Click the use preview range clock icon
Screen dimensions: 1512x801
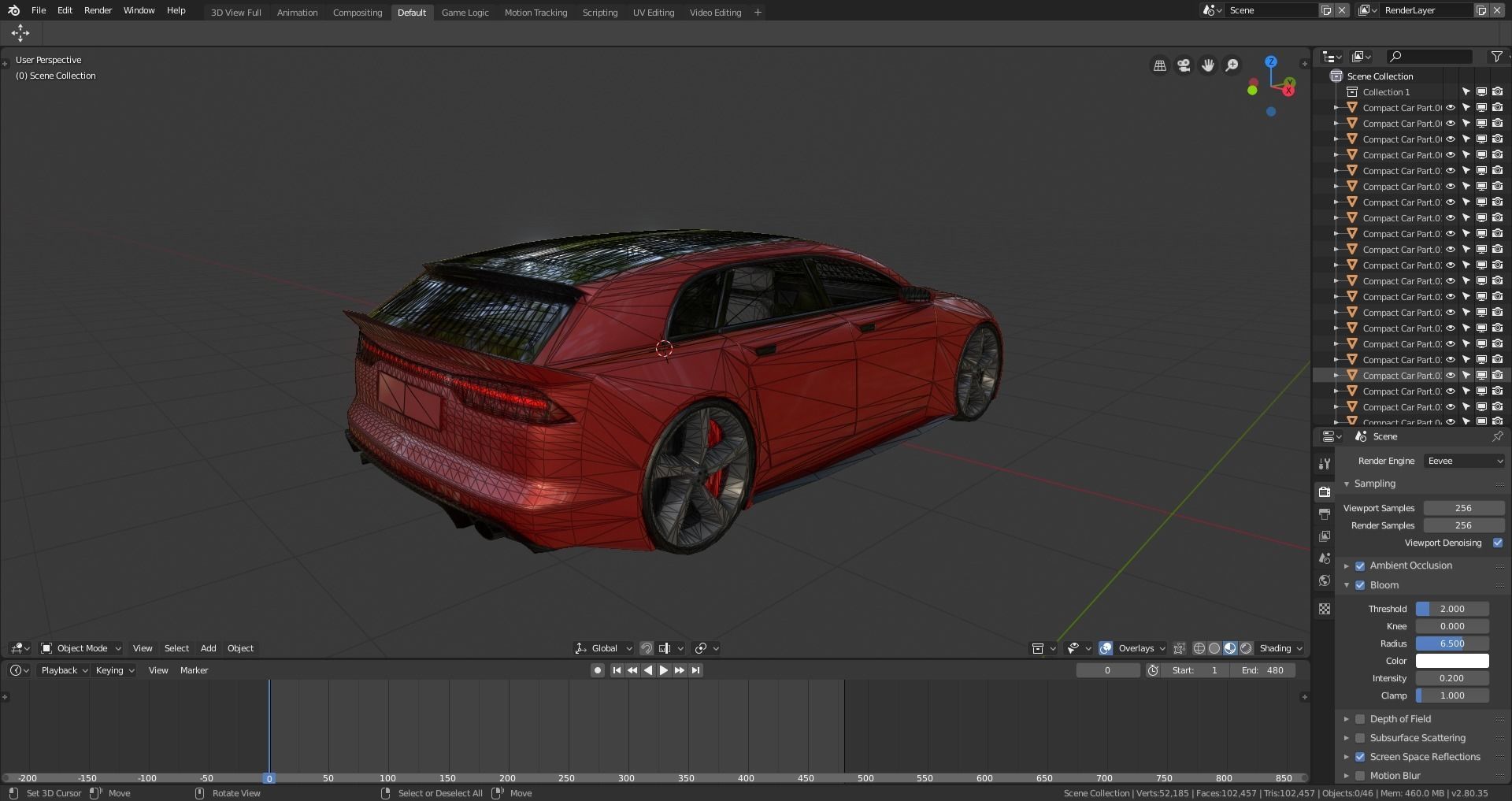pos(1153,670)
